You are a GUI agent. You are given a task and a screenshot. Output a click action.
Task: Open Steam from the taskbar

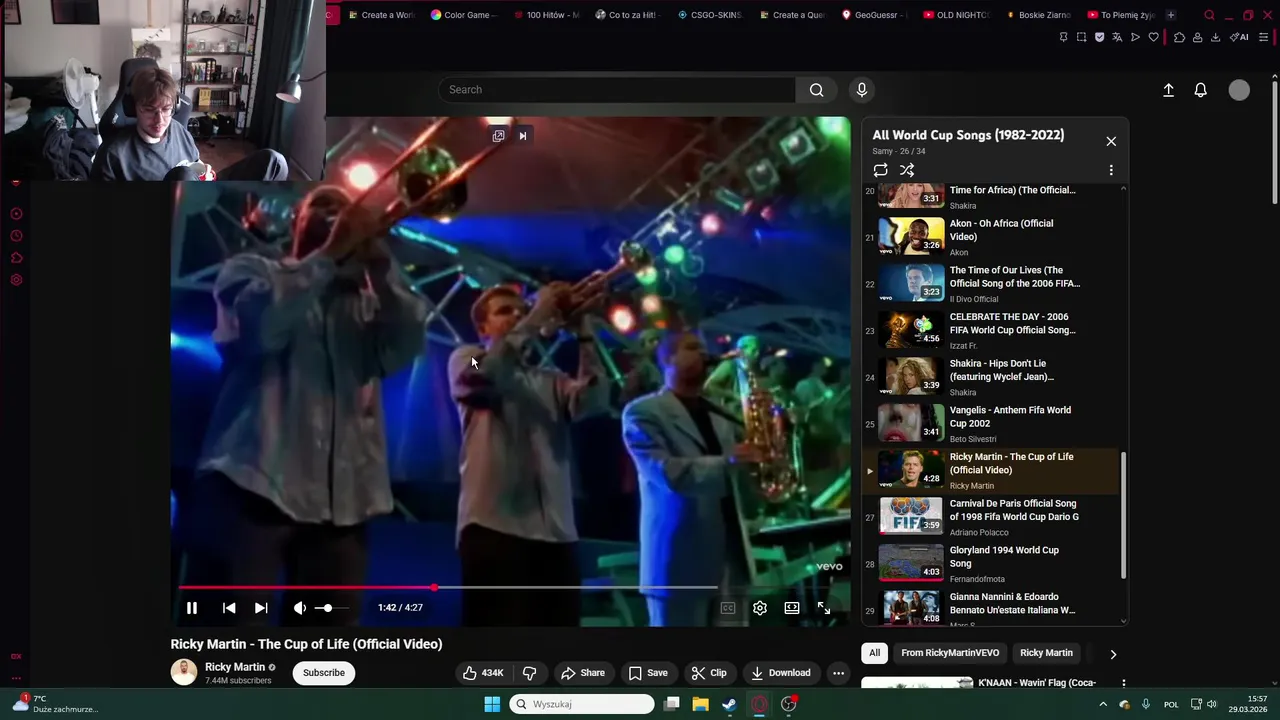point(729,704)
